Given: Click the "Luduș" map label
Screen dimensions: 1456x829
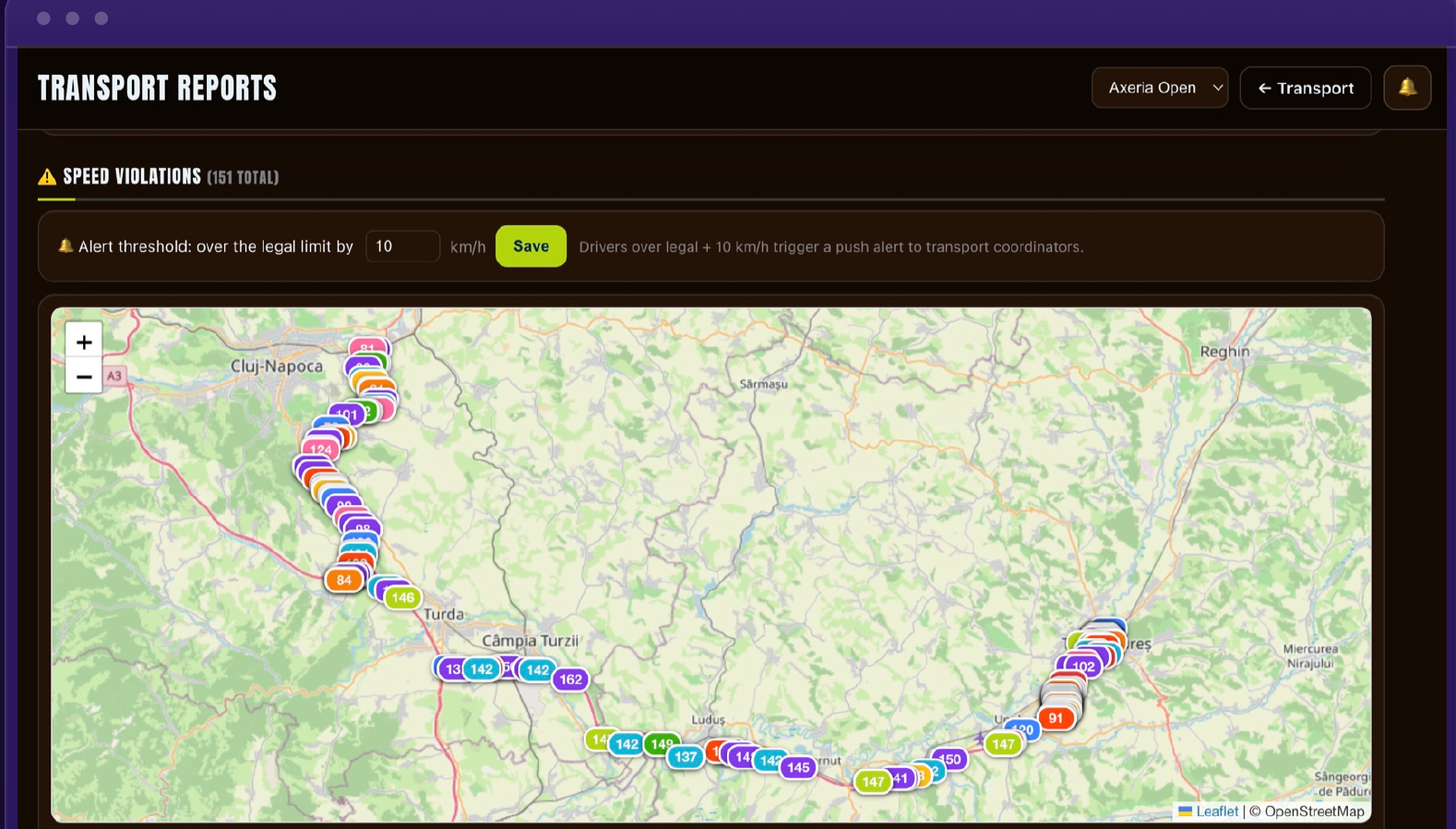Looking at the screenshot, I should [x=709, y=720].
